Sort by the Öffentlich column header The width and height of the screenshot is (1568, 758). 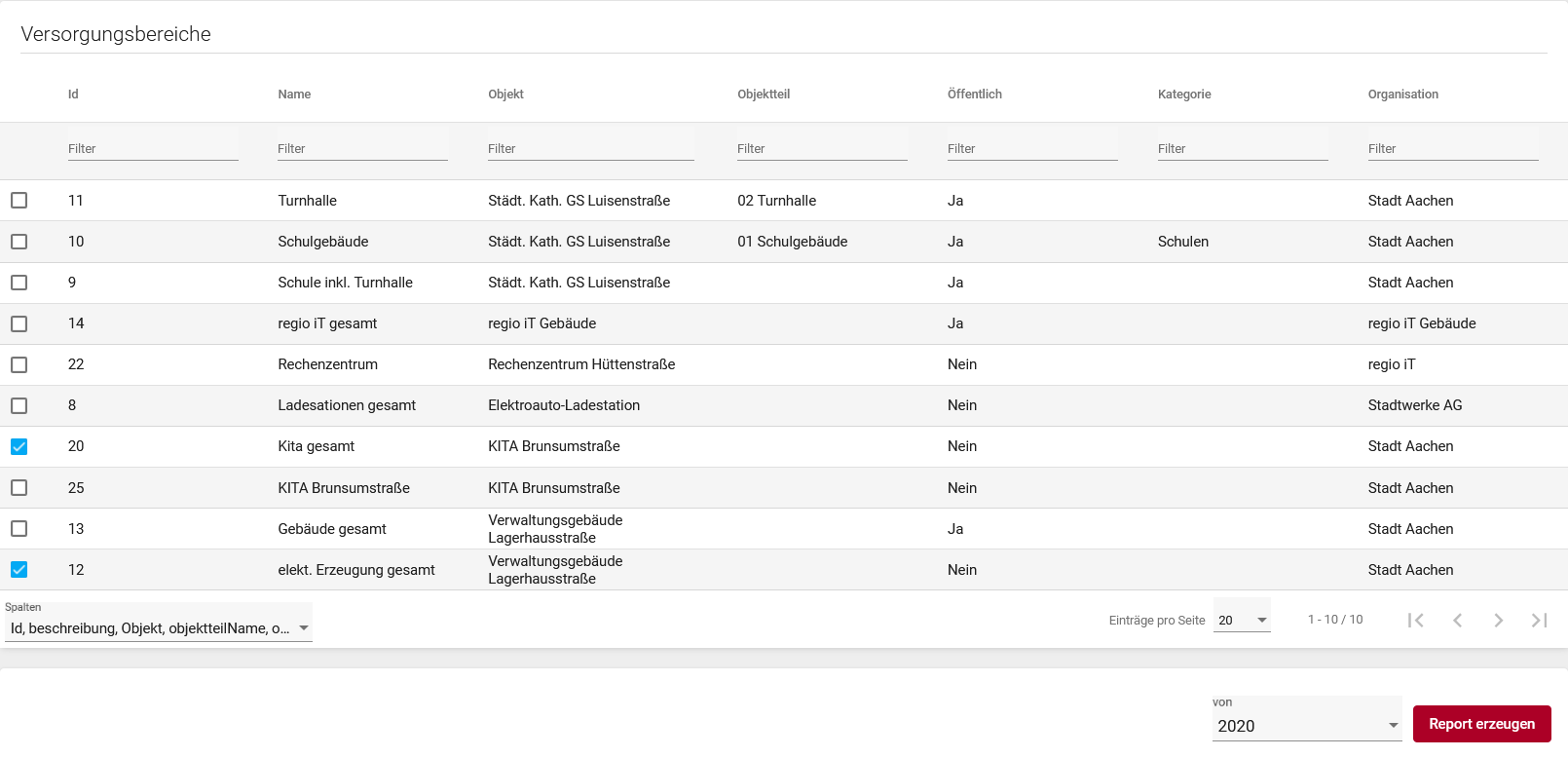pos(974,95)
